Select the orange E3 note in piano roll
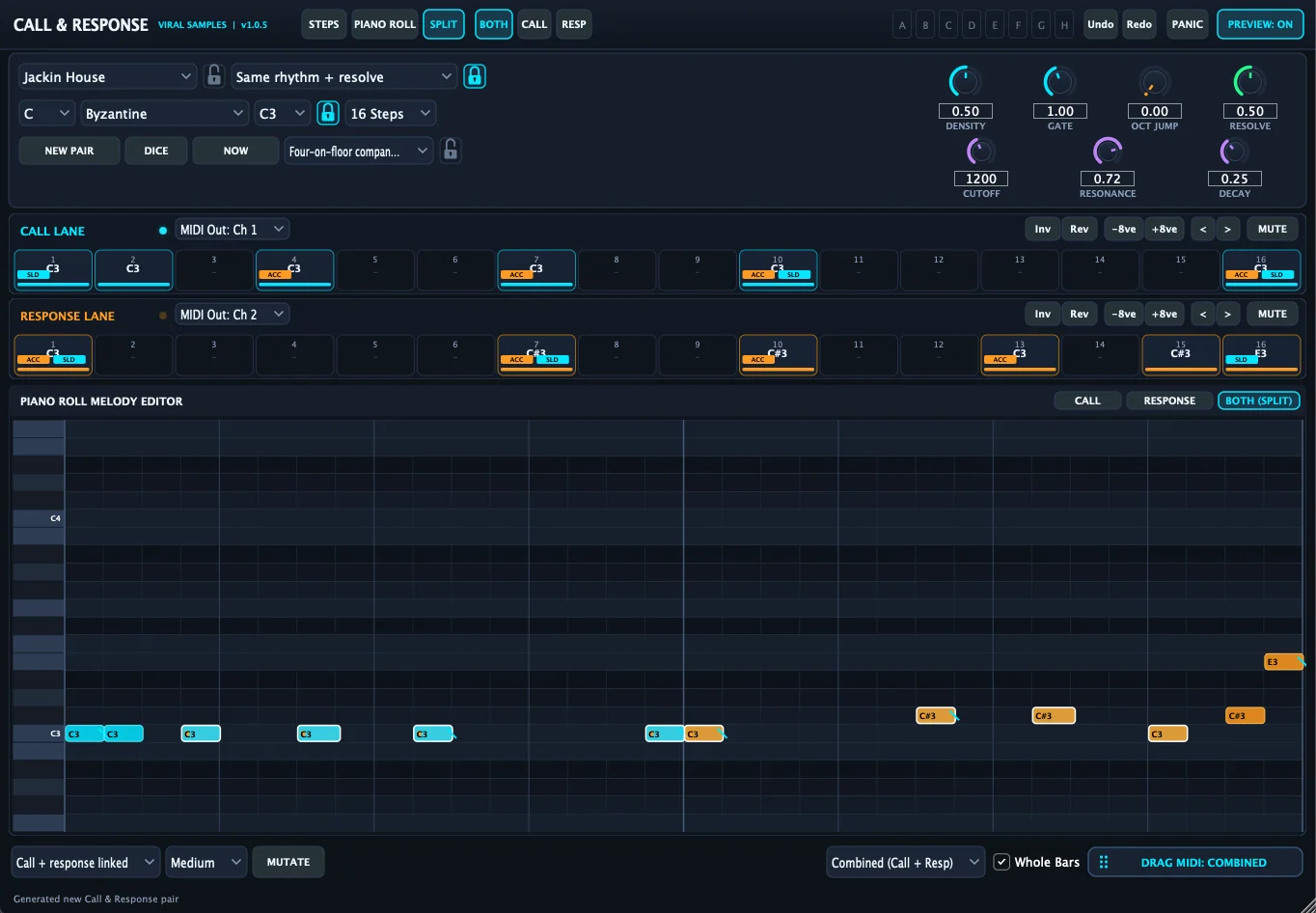The width and height of the screenshot is (1316, 913). click(1283, 662)
